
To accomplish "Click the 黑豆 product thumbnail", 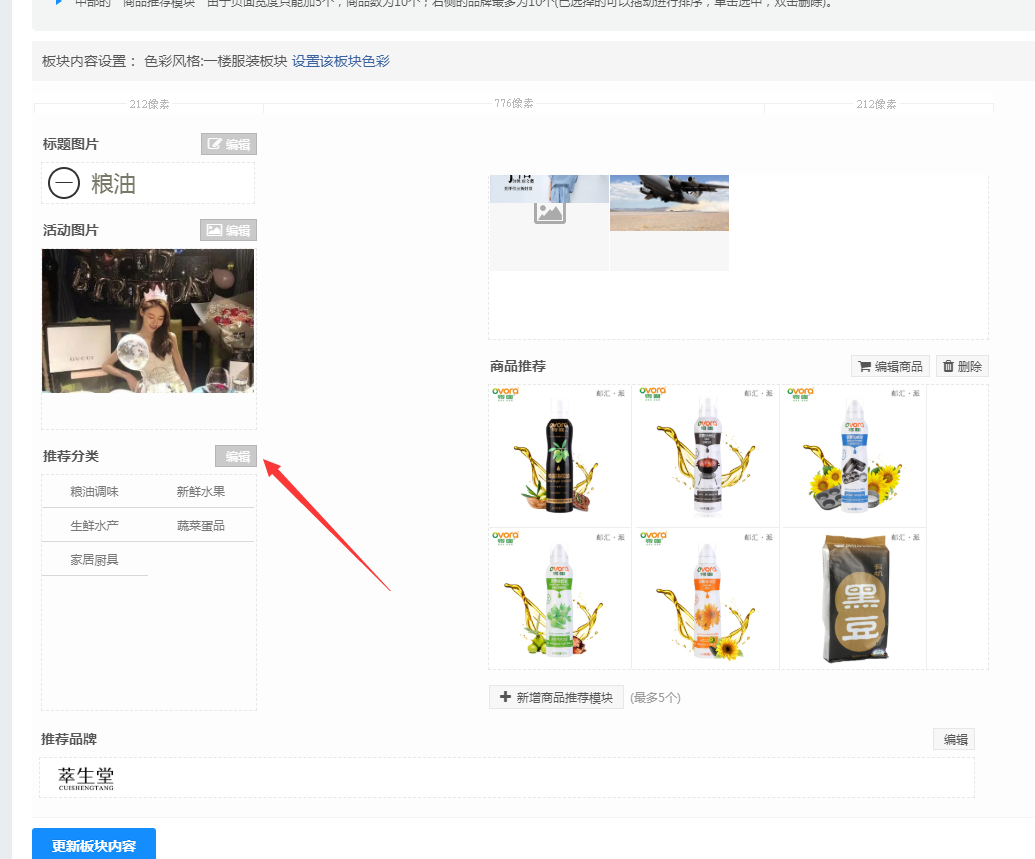I will 853,598.
